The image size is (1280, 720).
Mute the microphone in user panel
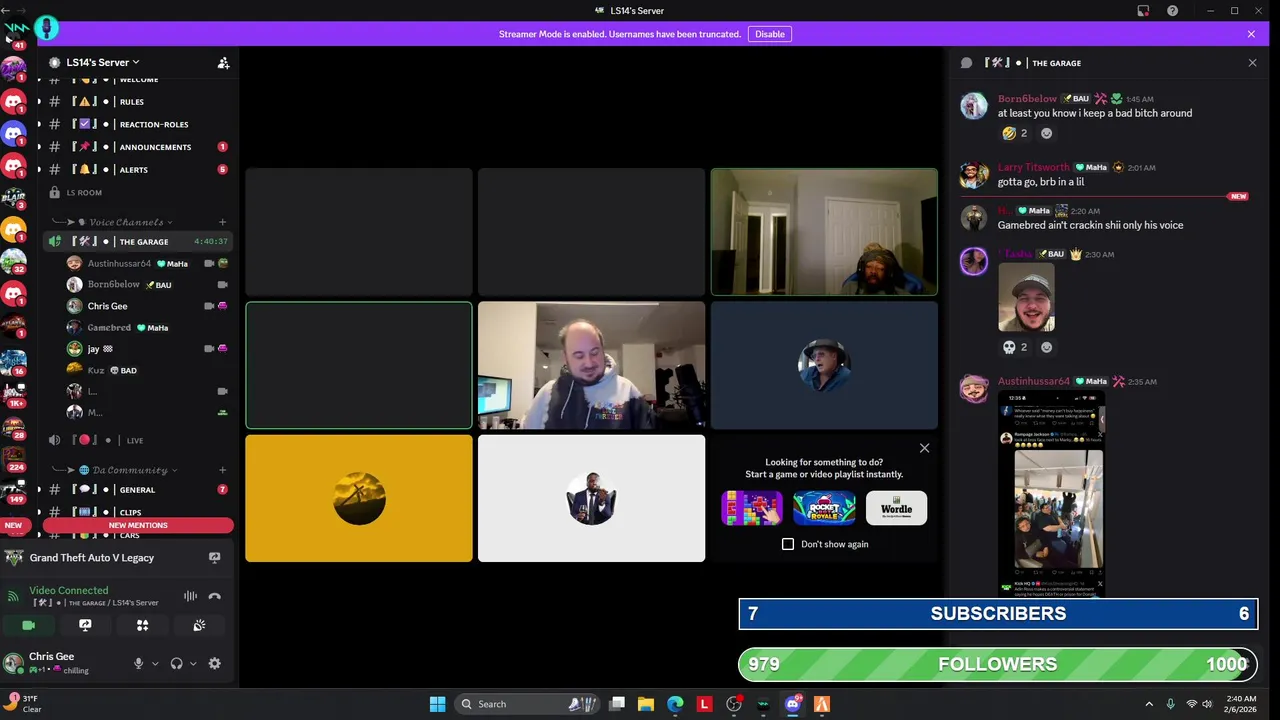(139, 663)
